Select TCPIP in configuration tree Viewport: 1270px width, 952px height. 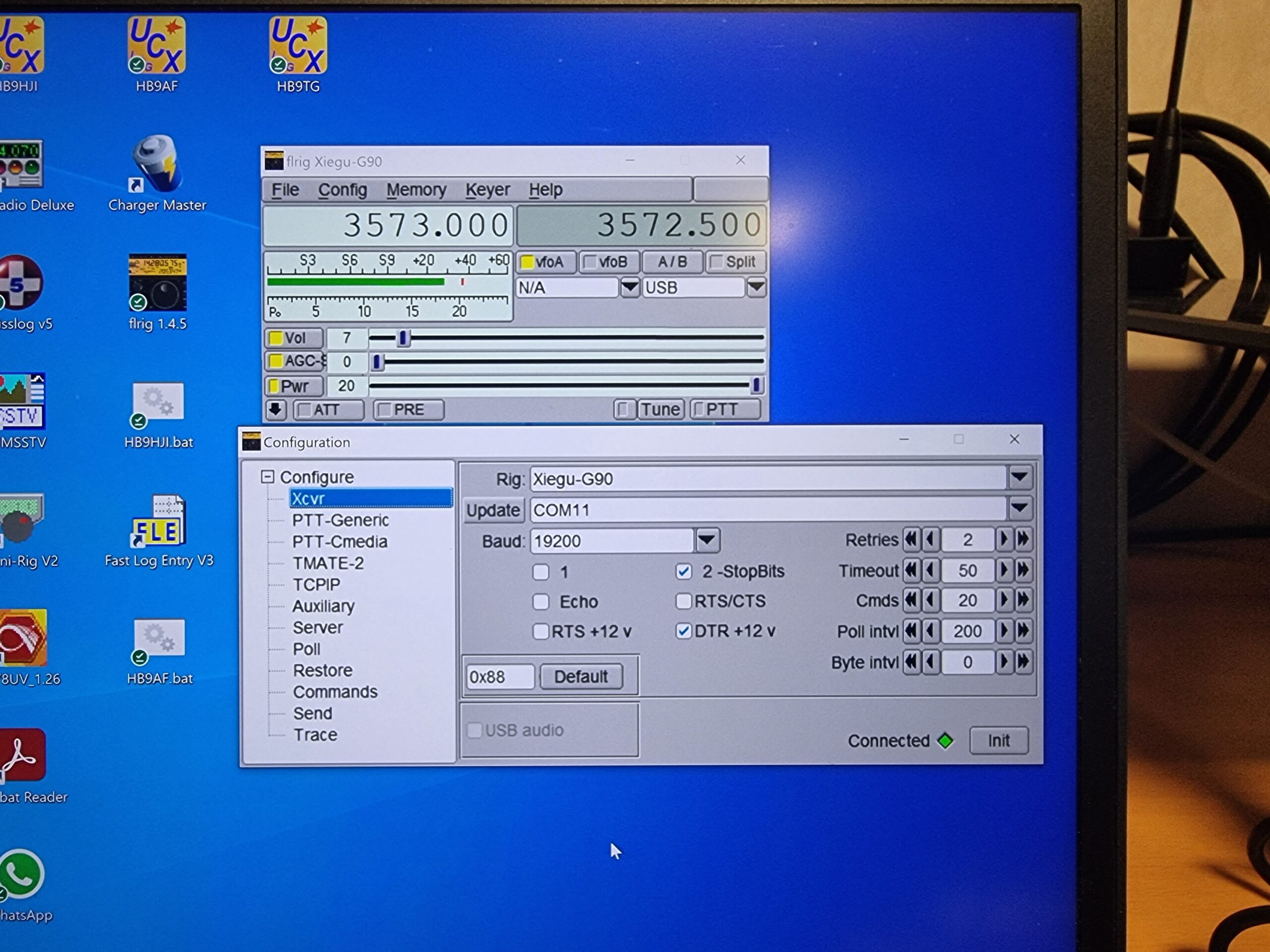tap(317, 585)
